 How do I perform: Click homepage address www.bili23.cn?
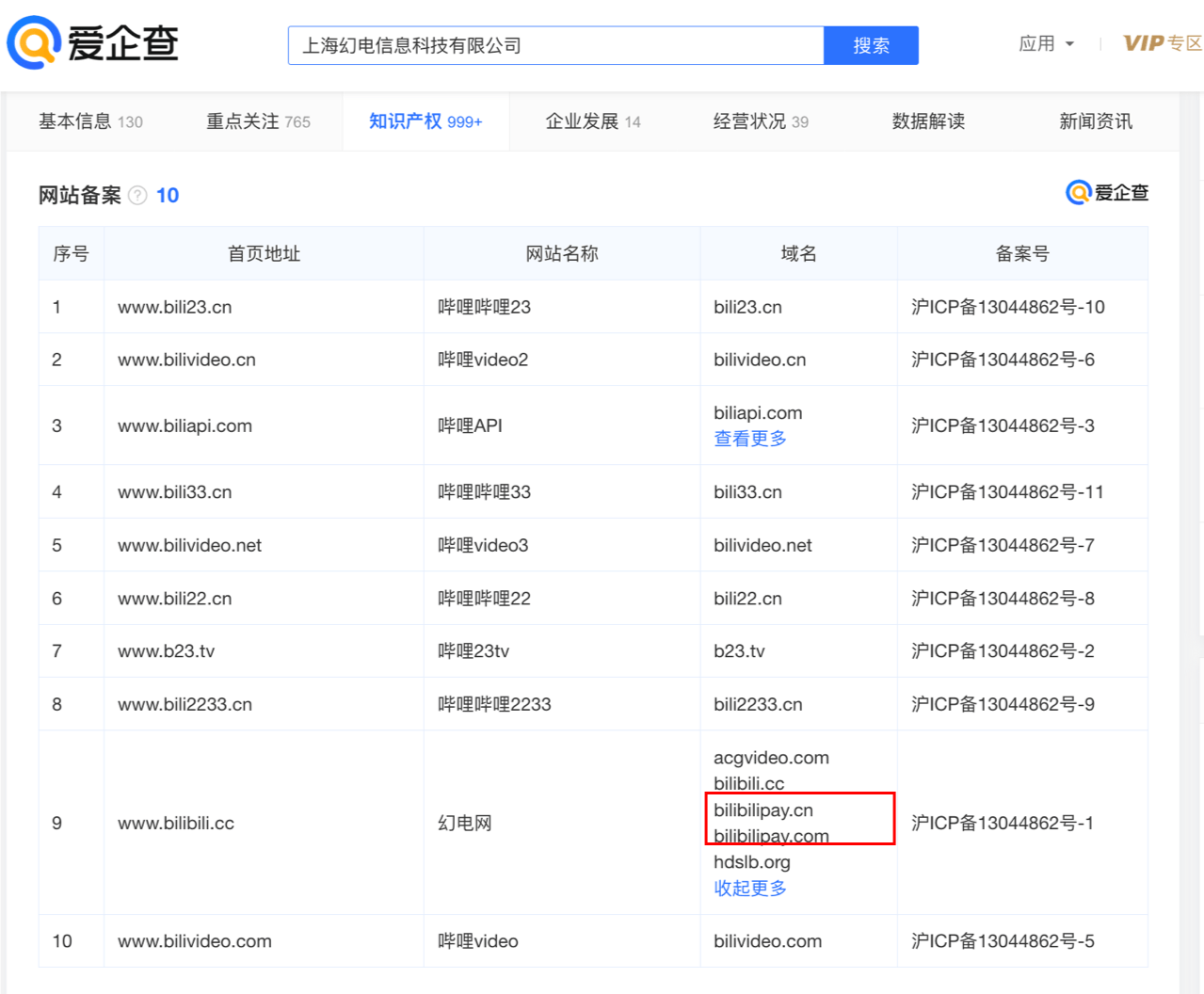(174, 307)
